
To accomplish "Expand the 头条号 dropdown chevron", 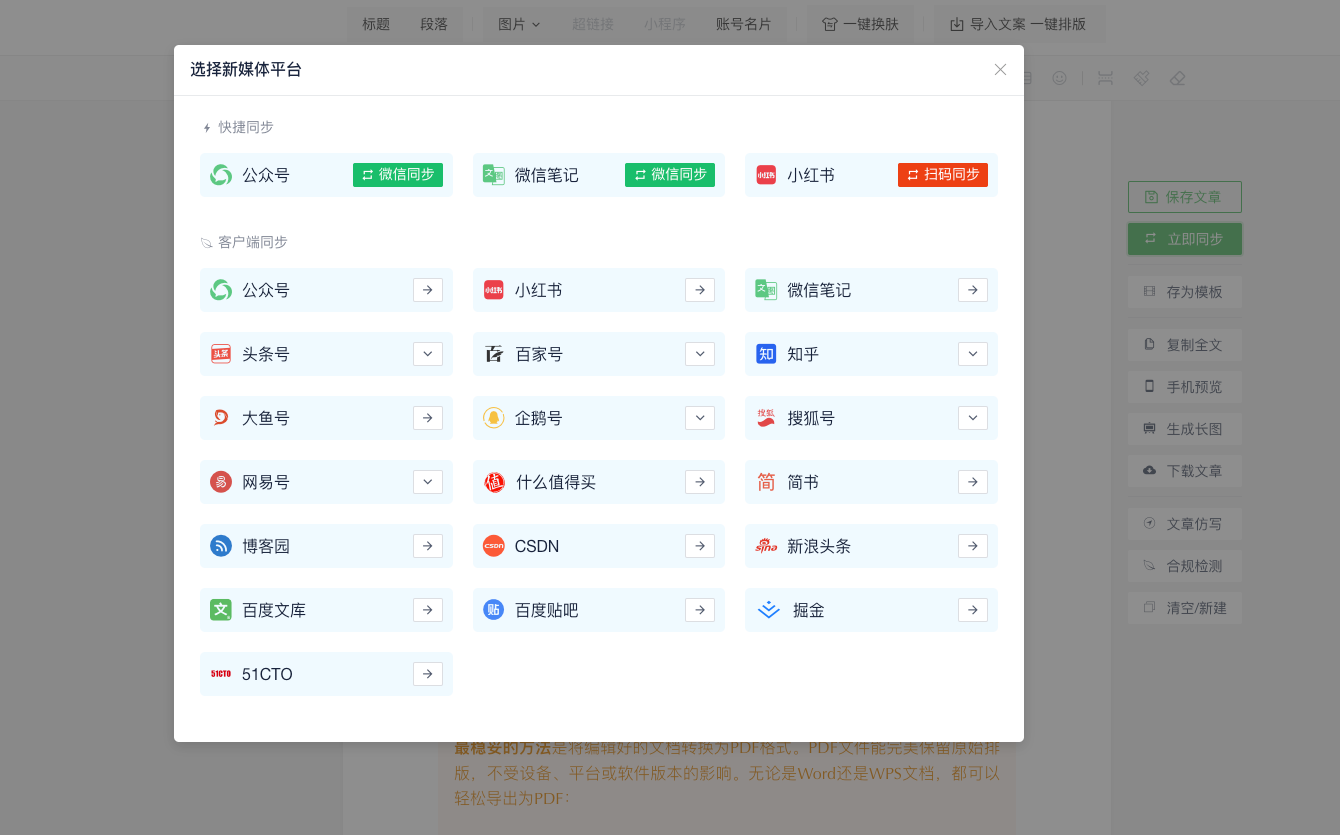I will coord(428,354).
